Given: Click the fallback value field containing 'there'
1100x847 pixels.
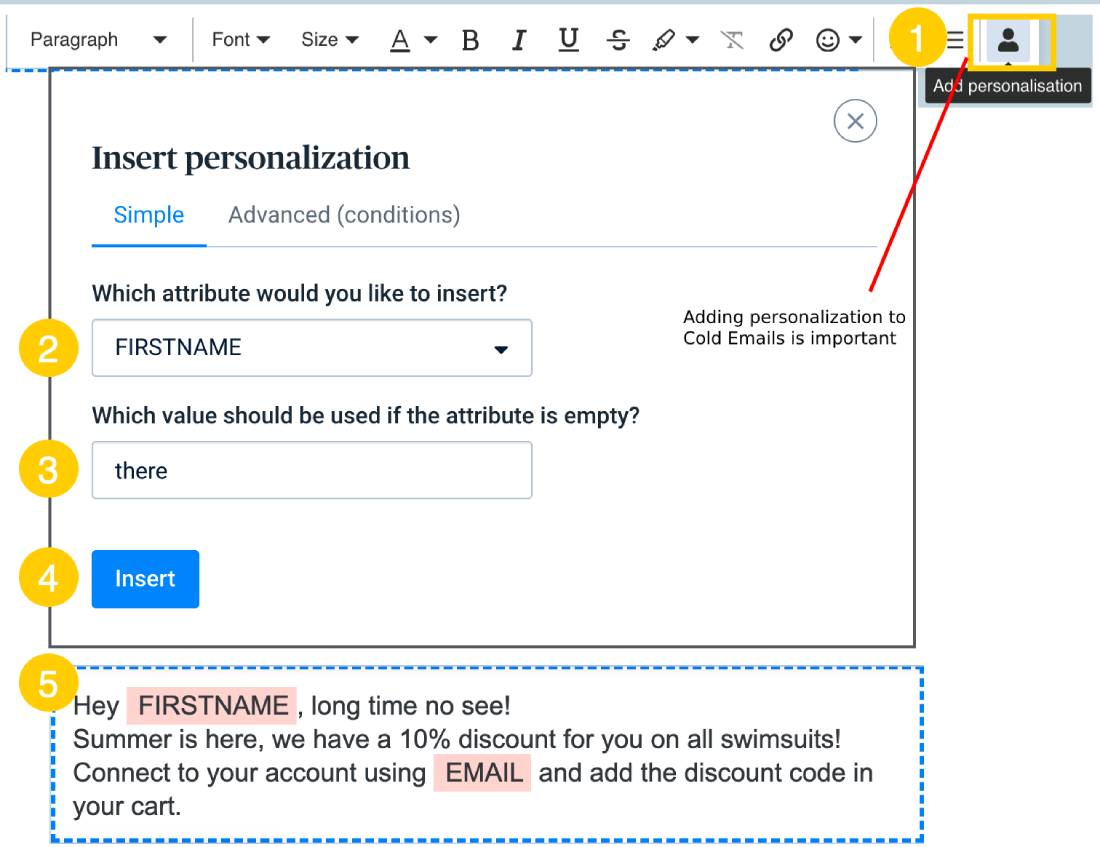Looking at the screenshot, I should (x=311, y=470).
